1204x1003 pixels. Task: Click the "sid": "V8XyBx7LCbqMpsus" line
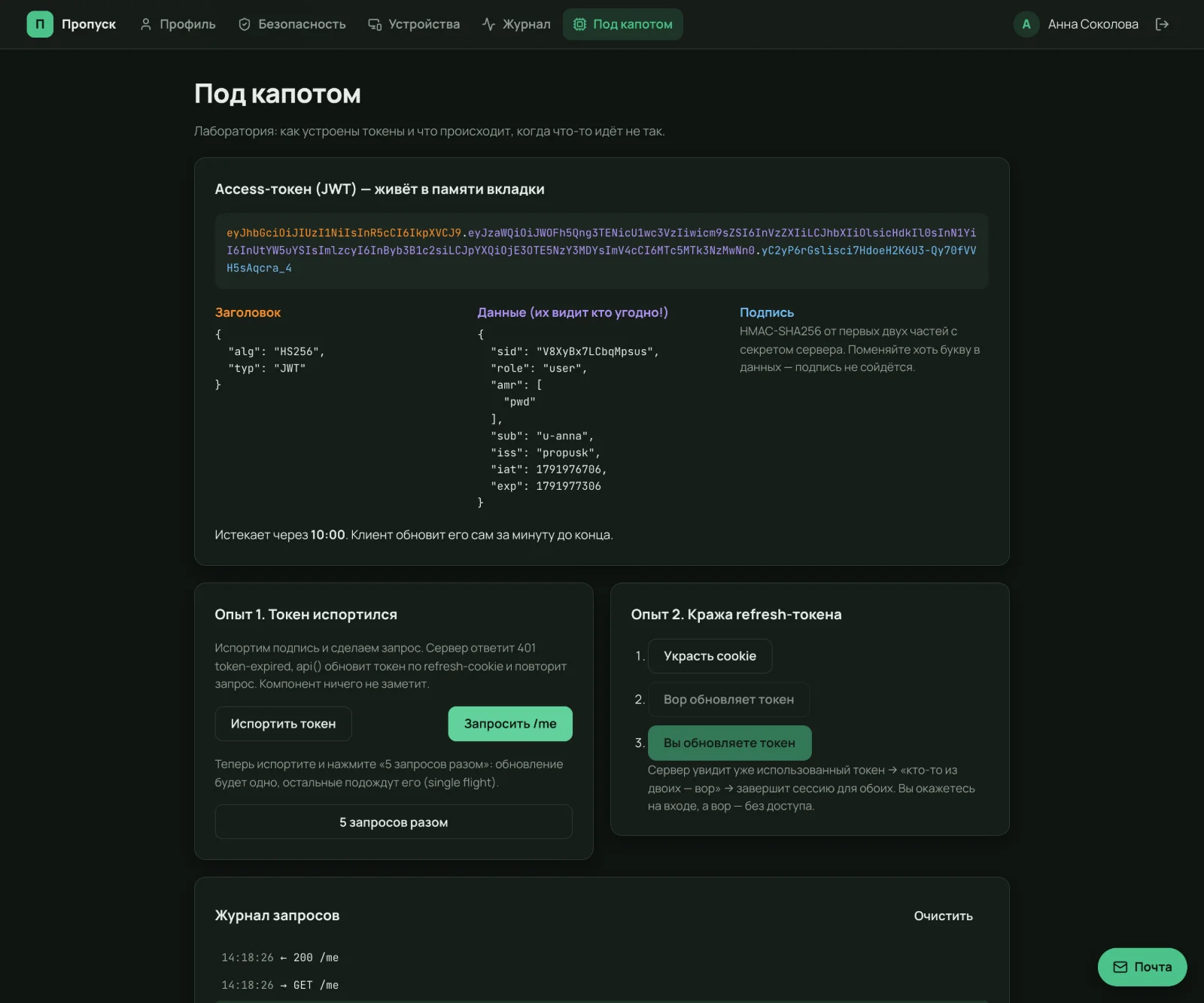pos(575,351)
